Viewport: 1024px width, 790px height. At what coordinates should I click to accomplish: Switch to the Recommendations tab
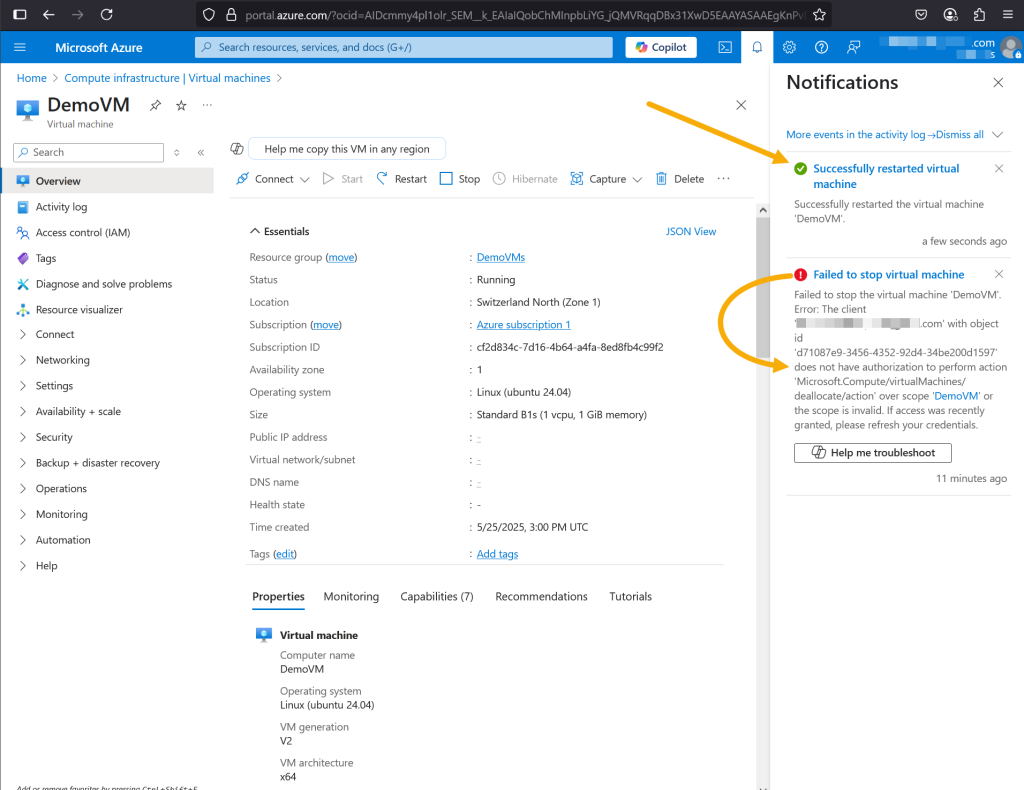pyautogui.click(x=541, y=596)
